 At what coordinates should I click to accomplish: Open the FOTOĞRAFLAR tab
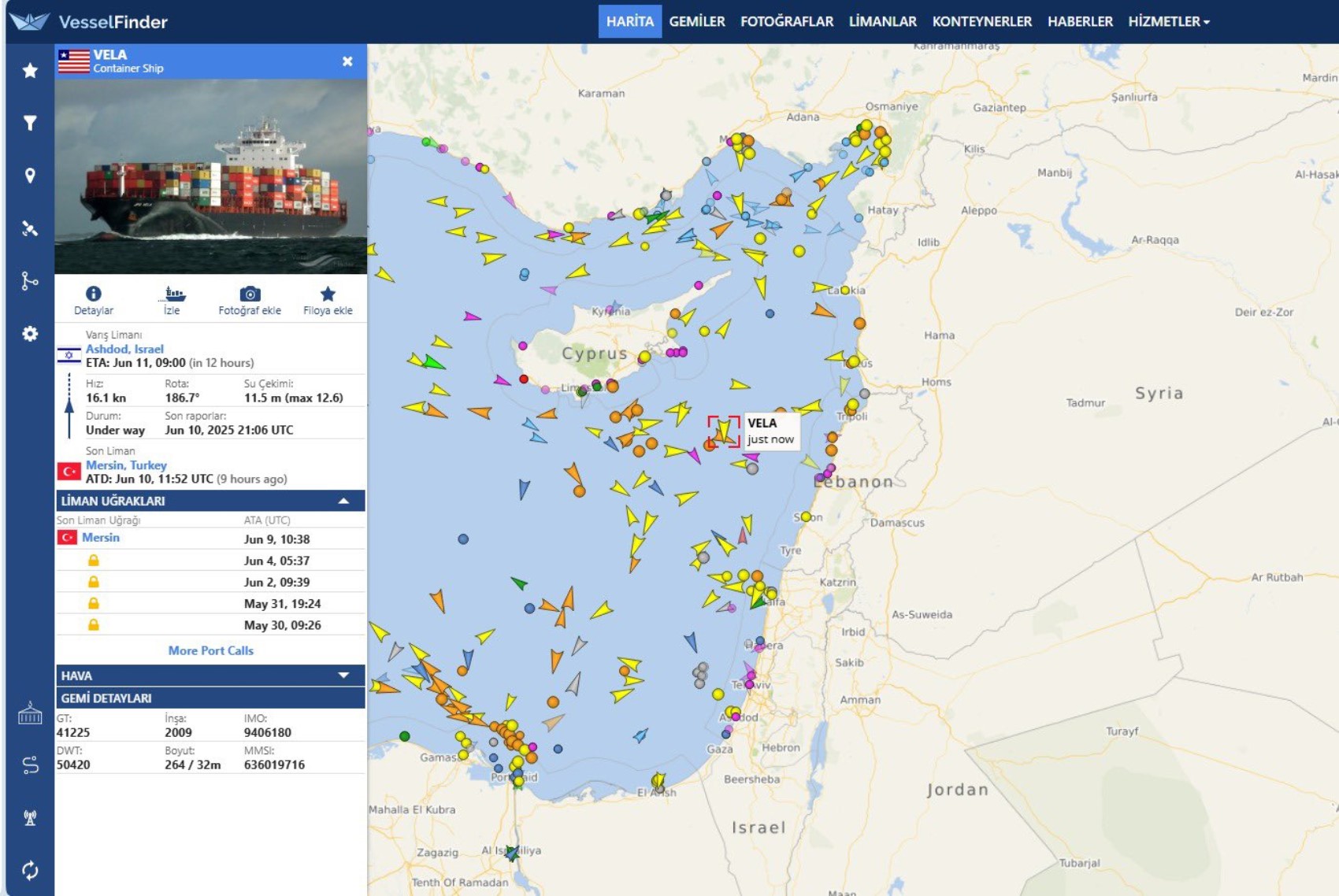(x=787, y=22)
